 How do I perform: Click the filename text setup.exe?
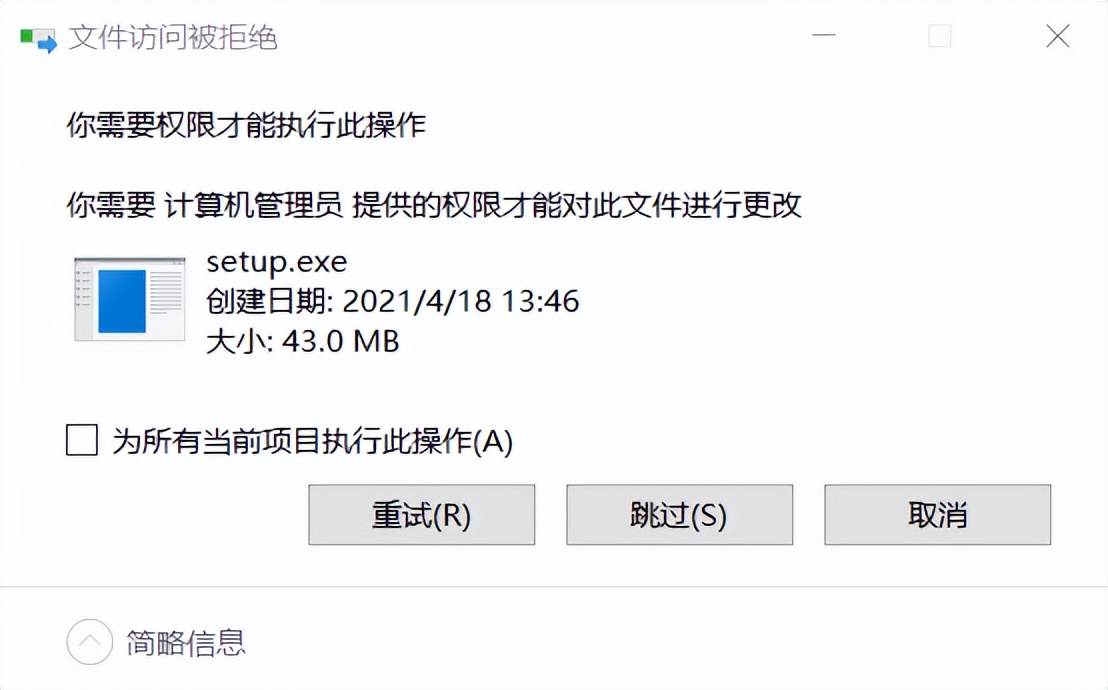coord(278,263)
